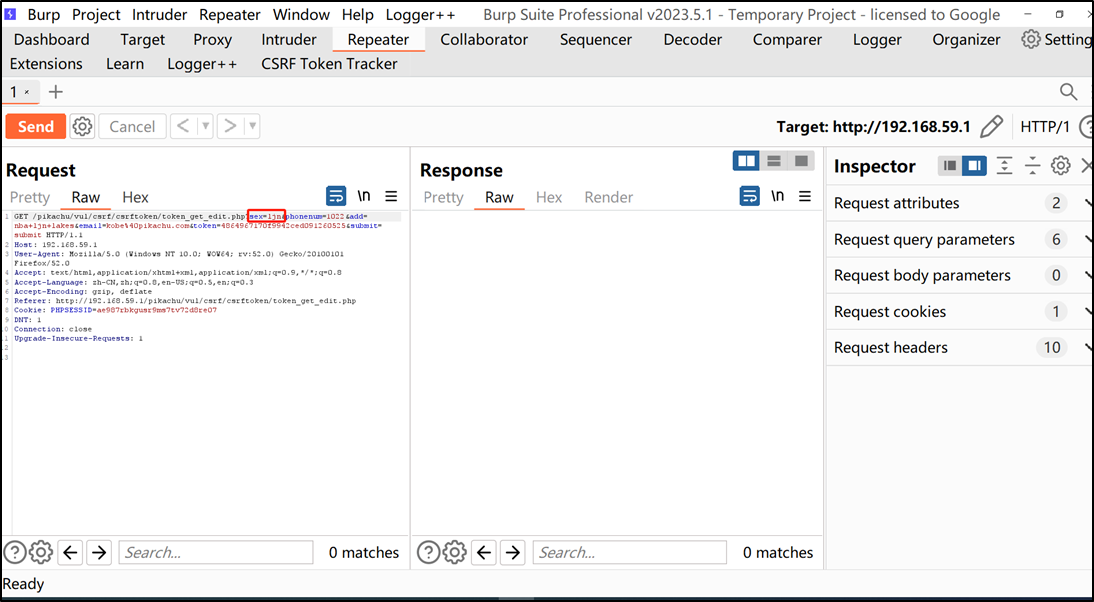Click the orange Send button
Screen dimensions: 1094x602
(36, 126)
